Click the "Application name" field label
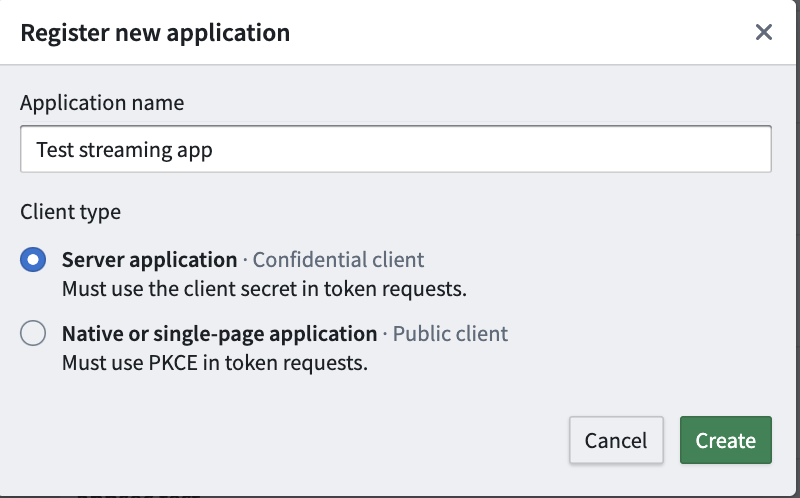 tap(102, 103)
